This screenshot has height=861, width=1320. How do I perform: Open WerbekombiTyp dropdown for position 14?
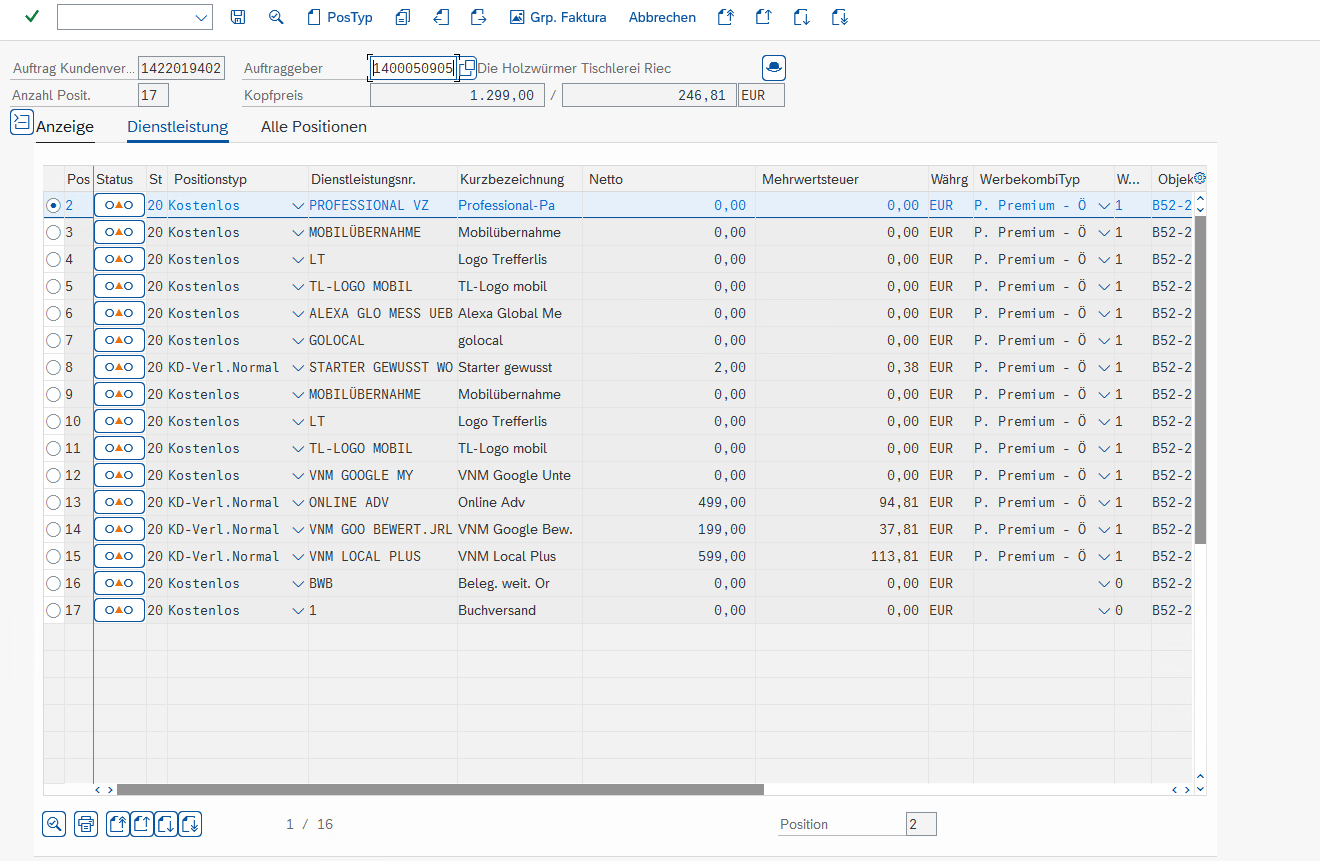point(1104,529)
